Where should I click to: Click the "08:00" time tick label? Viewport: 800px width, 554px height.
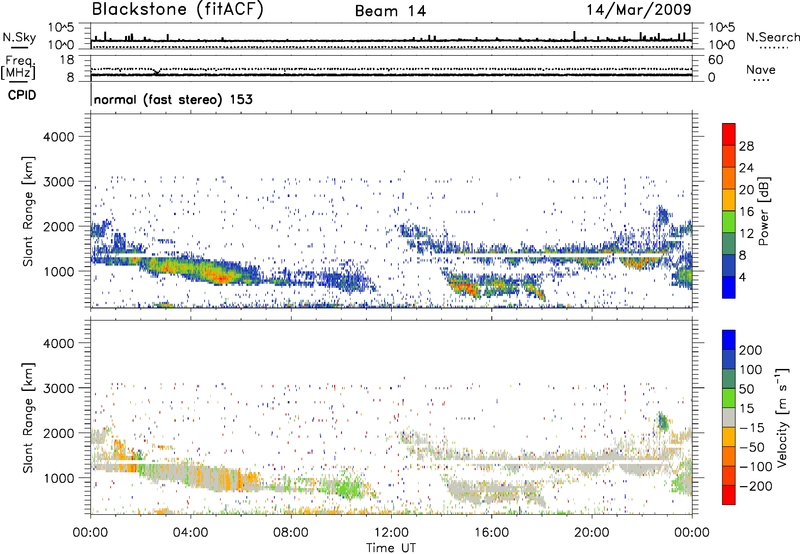point(291,533)
